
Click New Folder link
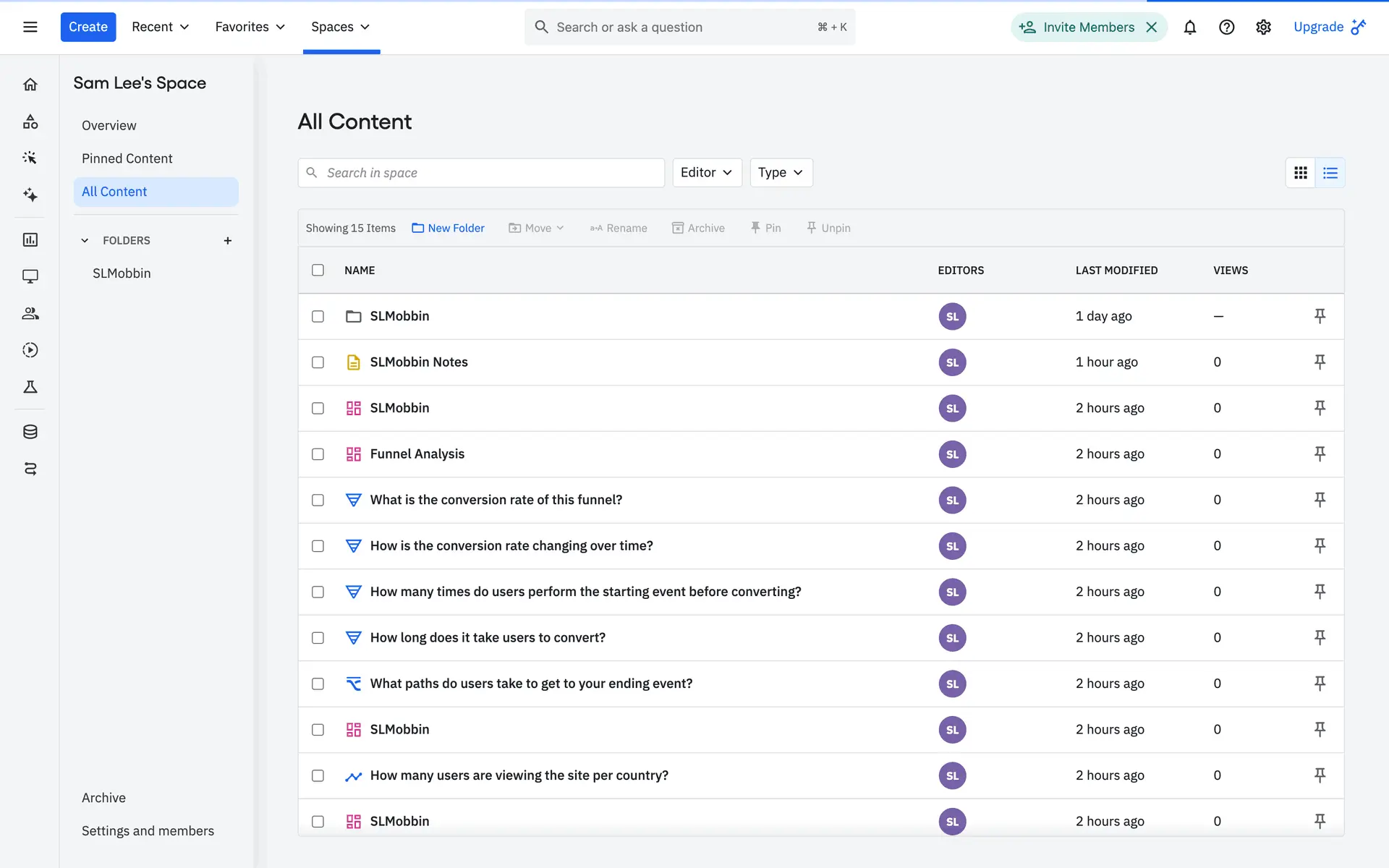pos(448,228)
